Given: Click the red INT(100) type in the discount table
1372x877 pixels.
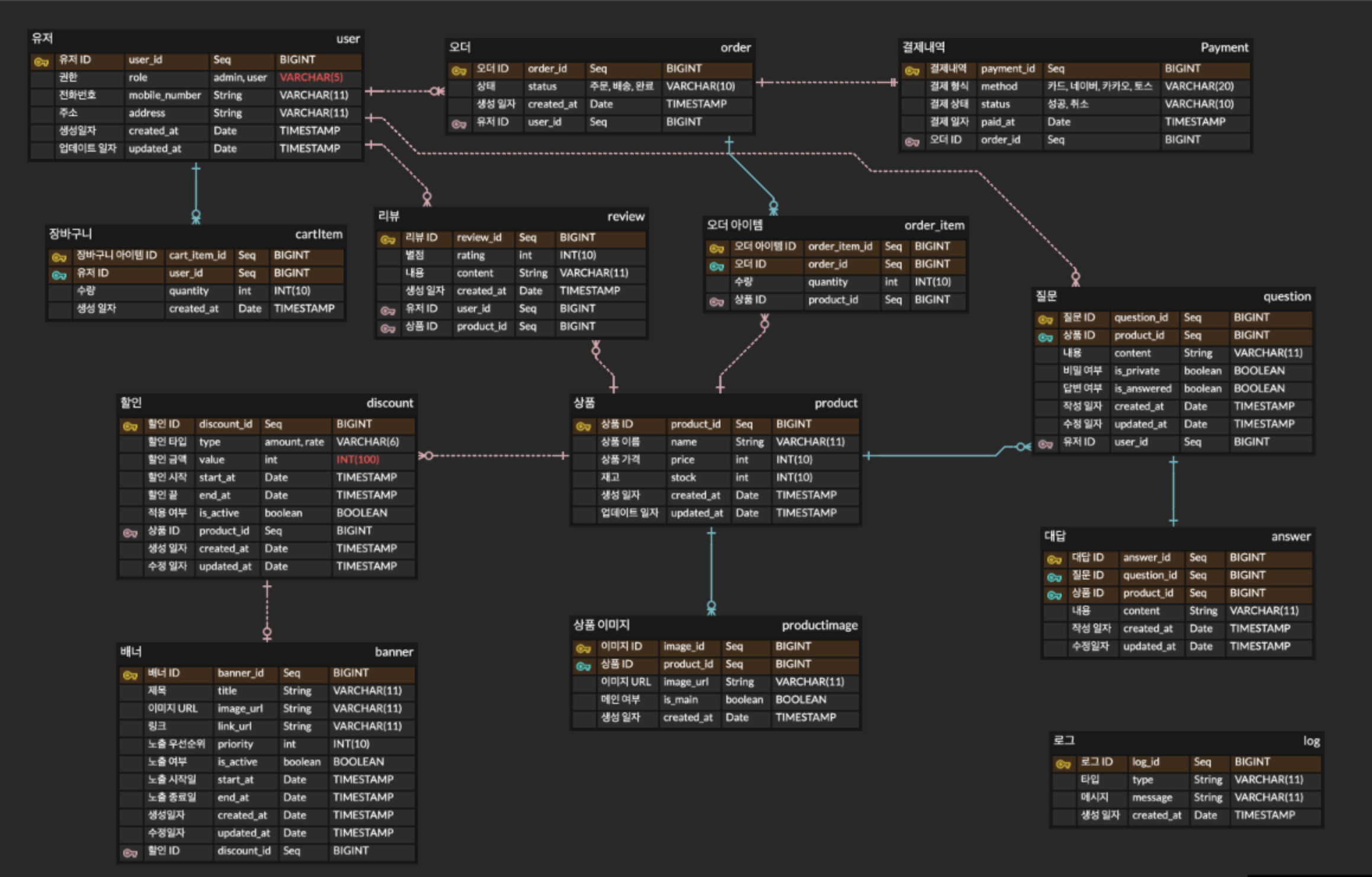Looking at the screenshot, I should point(357,460).
